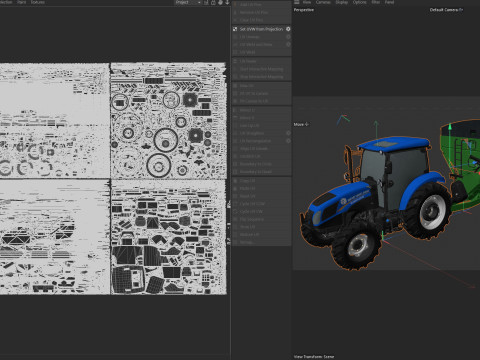Click the viewport hamburger menu icon
The image size is (480, 360).
coord(296,2)
